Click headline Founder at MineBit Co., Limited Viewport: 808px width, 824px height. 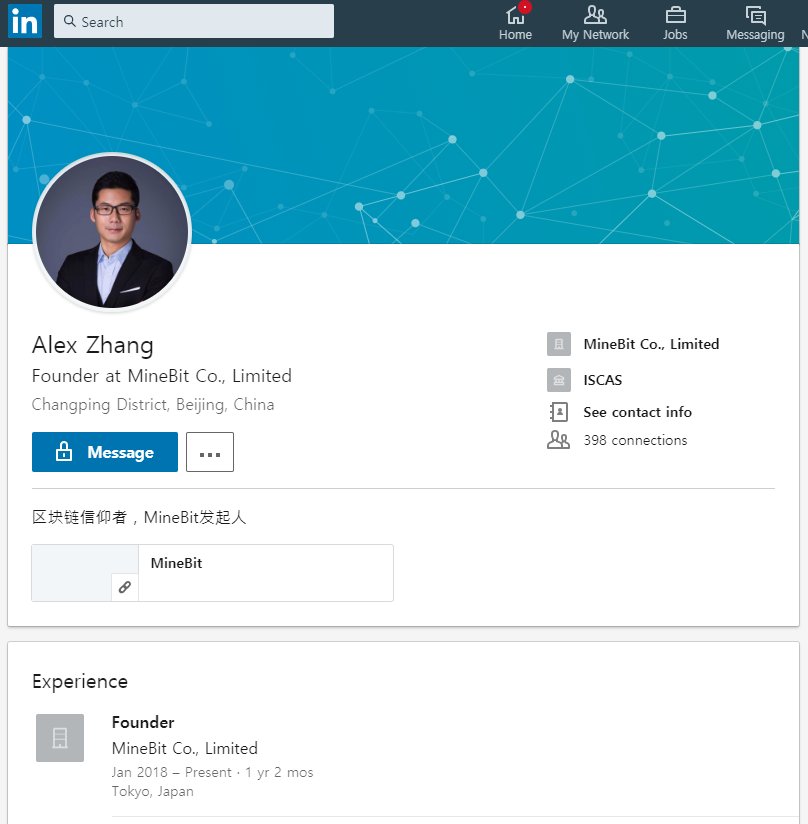click(162, 376)
